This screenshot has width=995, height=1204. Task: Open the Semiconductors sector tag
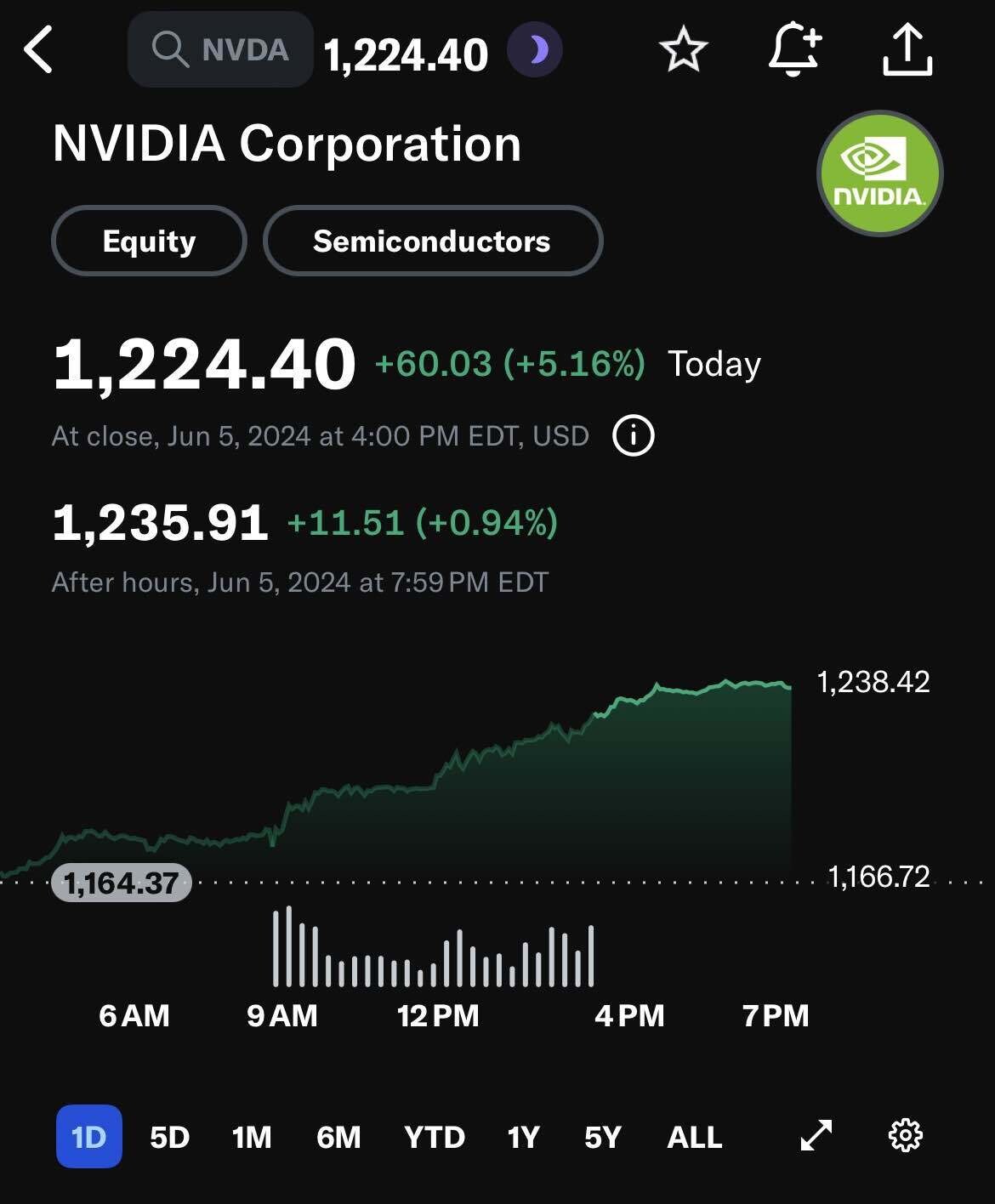click(x=432, y=241)
